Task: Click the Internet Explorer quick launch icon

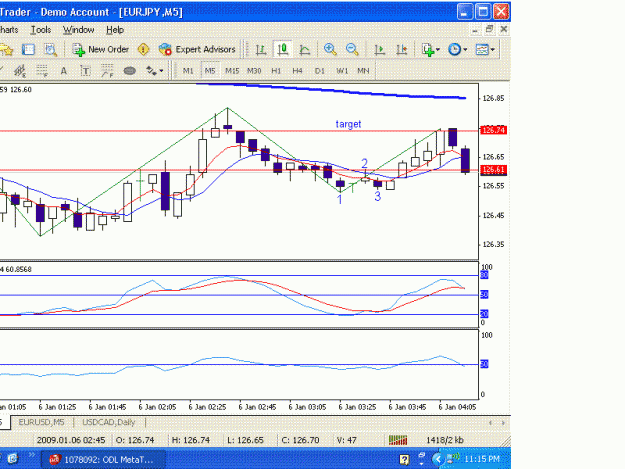Action: point(13,459)
